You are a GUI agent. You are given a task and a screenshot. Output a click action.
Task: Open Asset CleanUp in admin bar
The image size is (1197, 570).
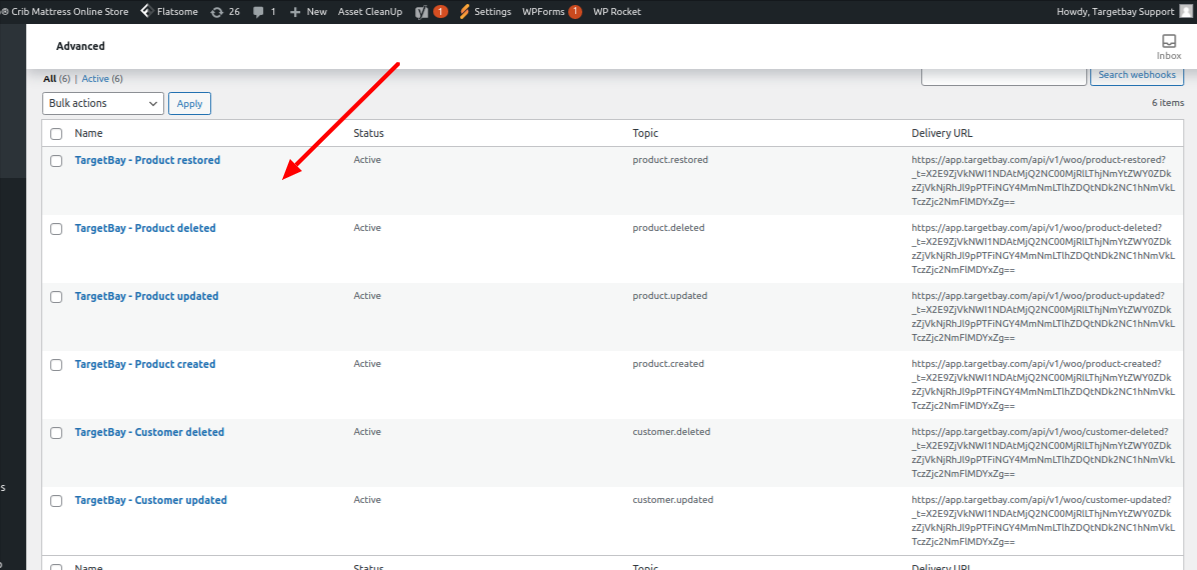click(x=369, y=11)
